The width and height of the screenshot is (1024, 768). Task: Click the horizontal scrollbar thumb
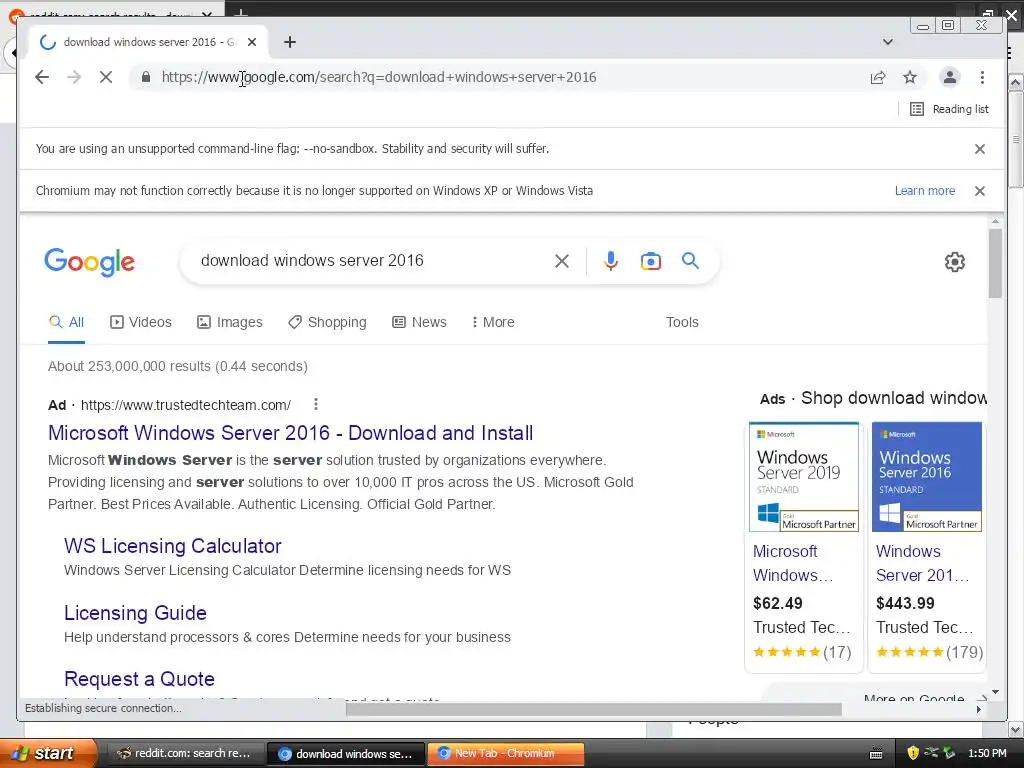click(593, 710)
